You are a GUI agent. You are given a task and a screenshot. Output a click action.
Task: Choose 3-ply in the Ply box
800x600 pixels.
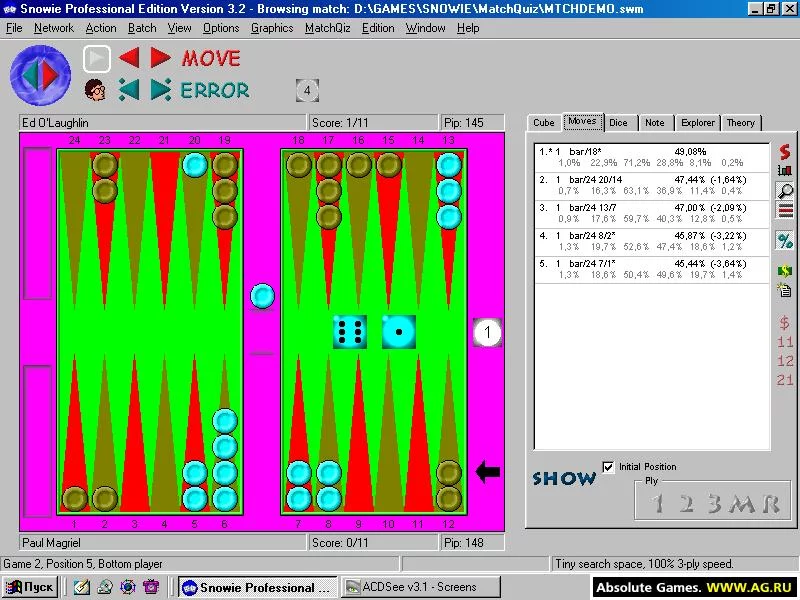(x=715, y=504)
